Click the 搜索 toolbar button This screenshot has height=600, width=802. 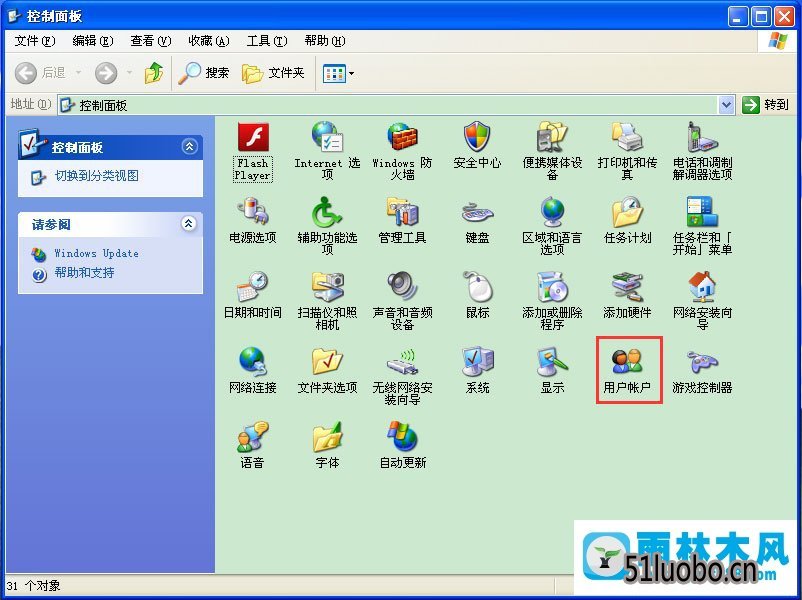click(x=204, y=73)
